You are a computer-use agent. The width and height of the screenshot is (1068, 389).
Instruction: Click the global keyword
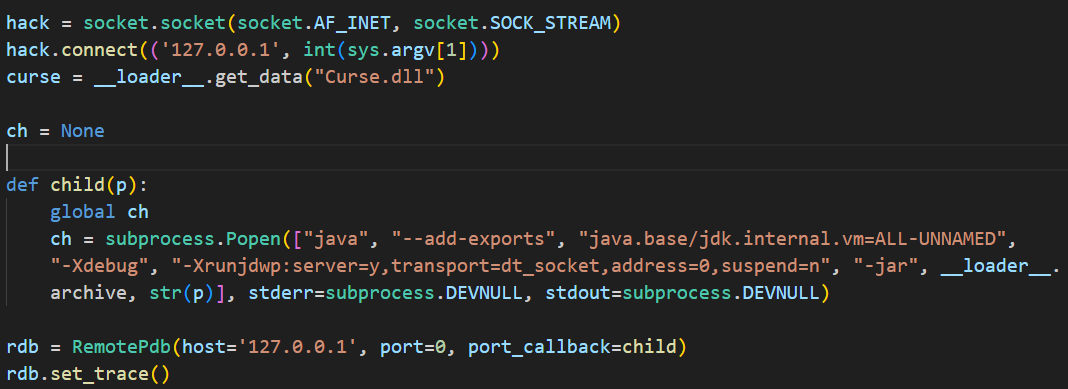click(x=83, y=212)
